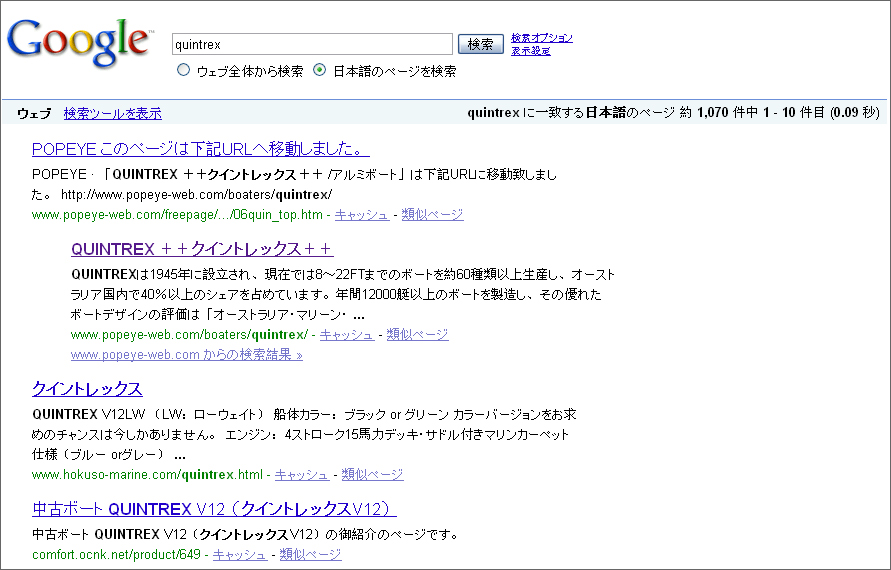Image resolution: width=891 pixels, height=570 pixels.
Task: Click snippet text QUINTREX V12LW（LW：ローウェイト）
Action: click(148, 414)
